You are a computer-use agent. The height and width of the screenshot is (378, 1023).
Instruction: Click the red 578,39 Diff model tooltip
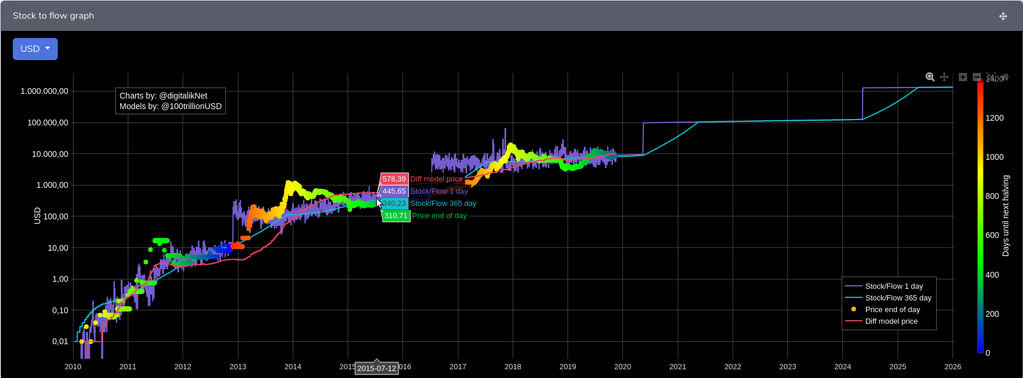(x=394, y=179)
